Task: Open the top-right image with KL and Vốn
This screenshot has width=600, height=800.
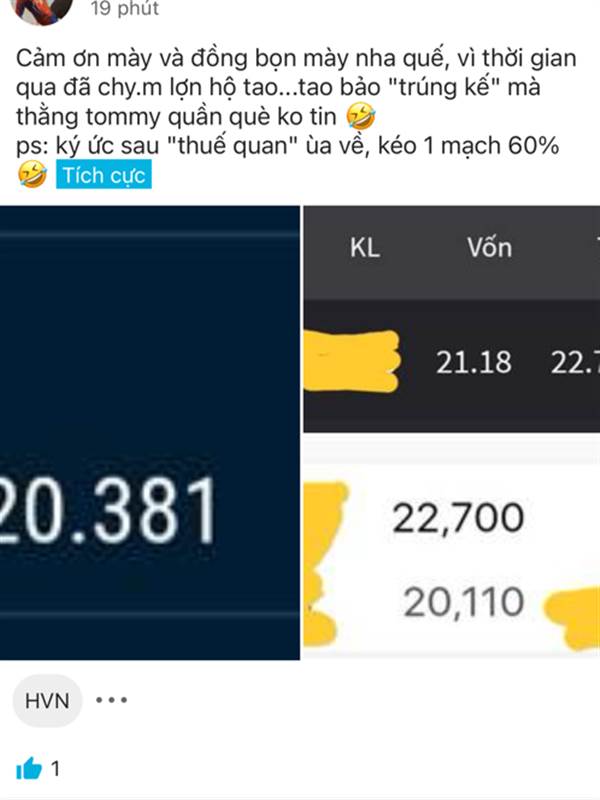Action: tap(452, 319)
